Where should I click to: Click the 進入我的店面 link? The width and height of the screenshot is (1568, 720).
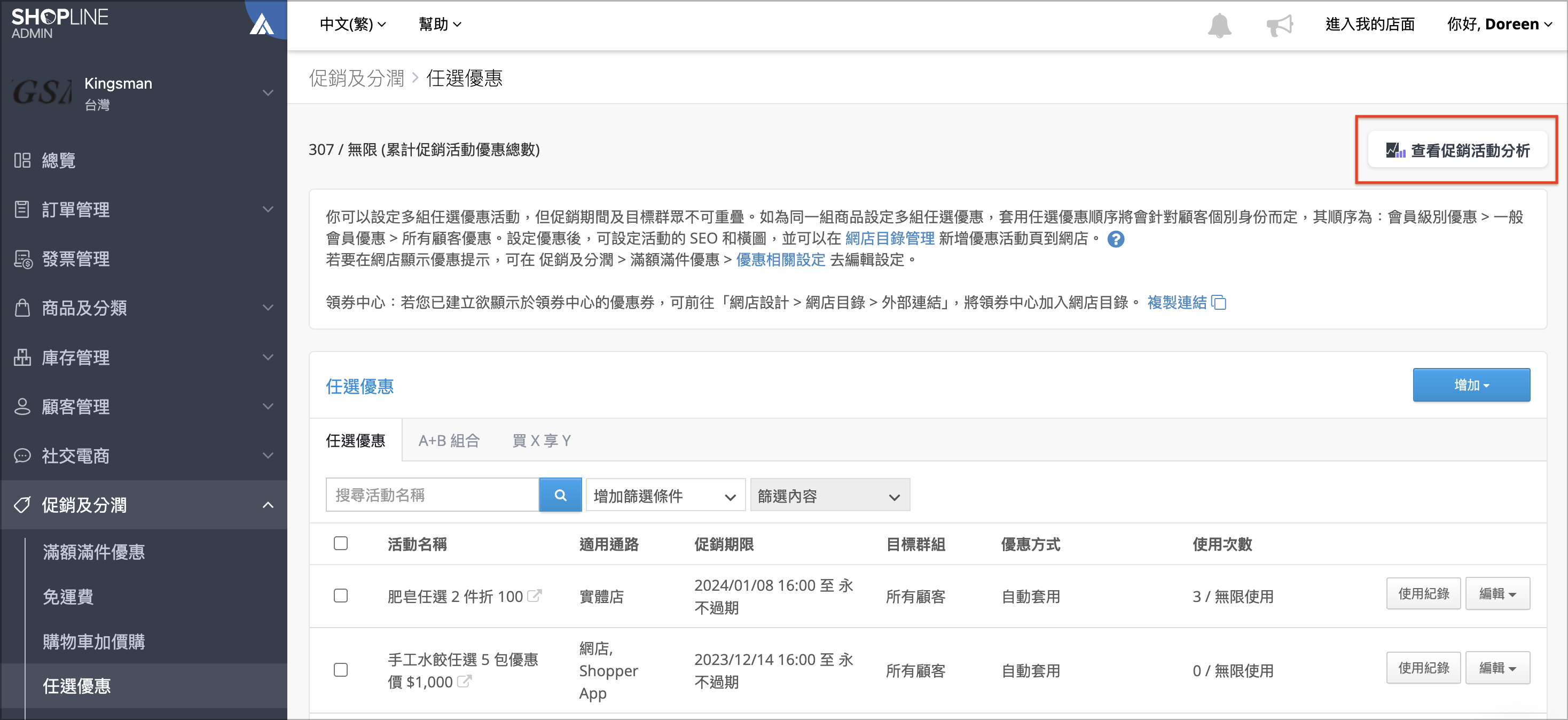coord(1369,25)
